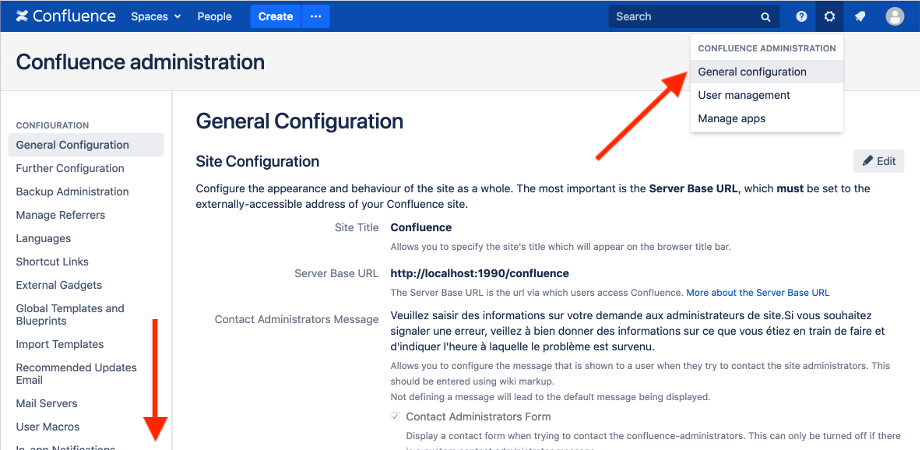920x450 pixels.
Task: Click the blue Create button
Action: click(276, 16)
